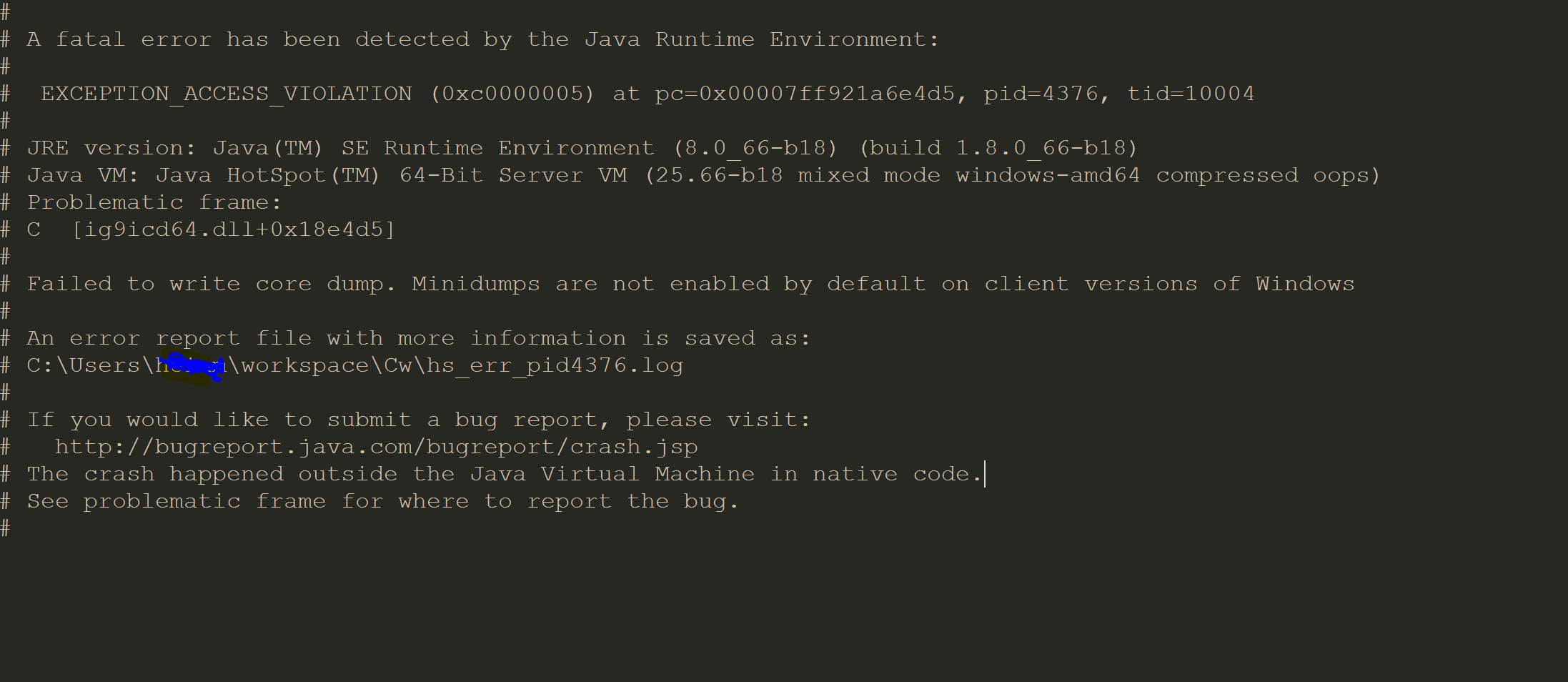Viewport: 1568px width, 682px height.
Task: Click "Java HotSpot(TM)" in the VM line
Action: point(267,175)
